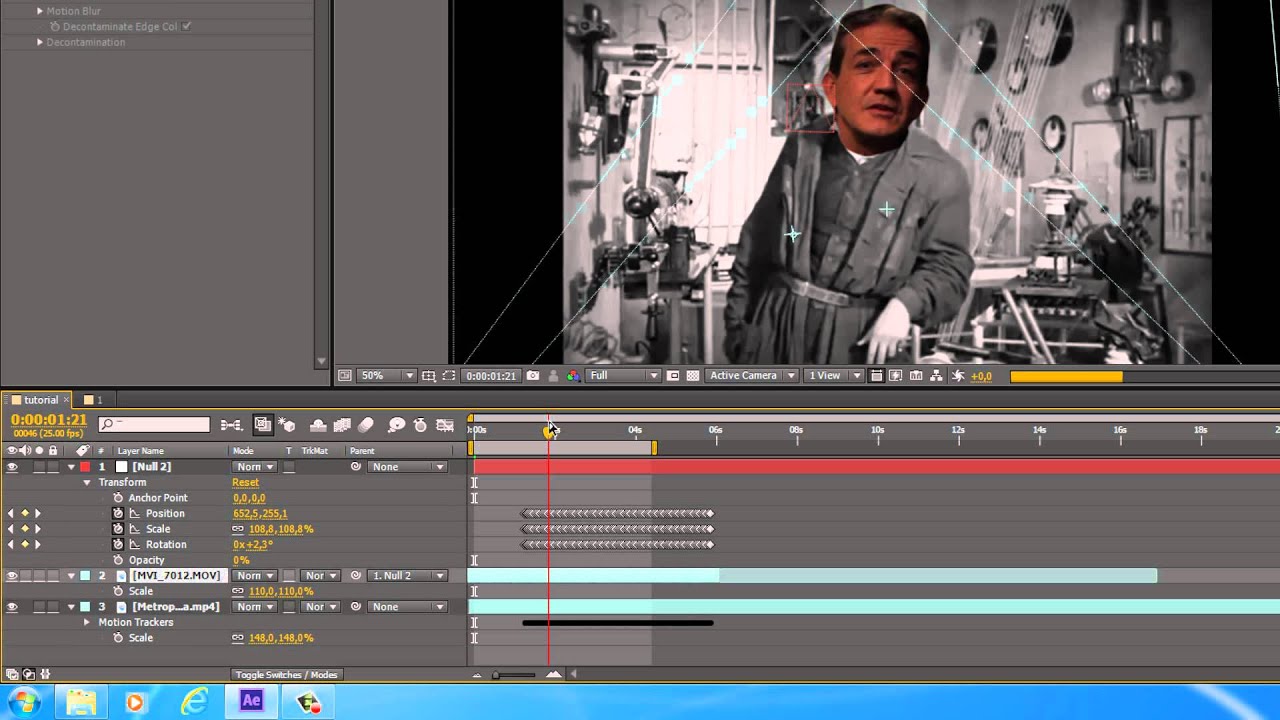Click the Position graph editor icon
Image resolution: width=1280 pixels, height=720 pixels.
pos(135,513)
